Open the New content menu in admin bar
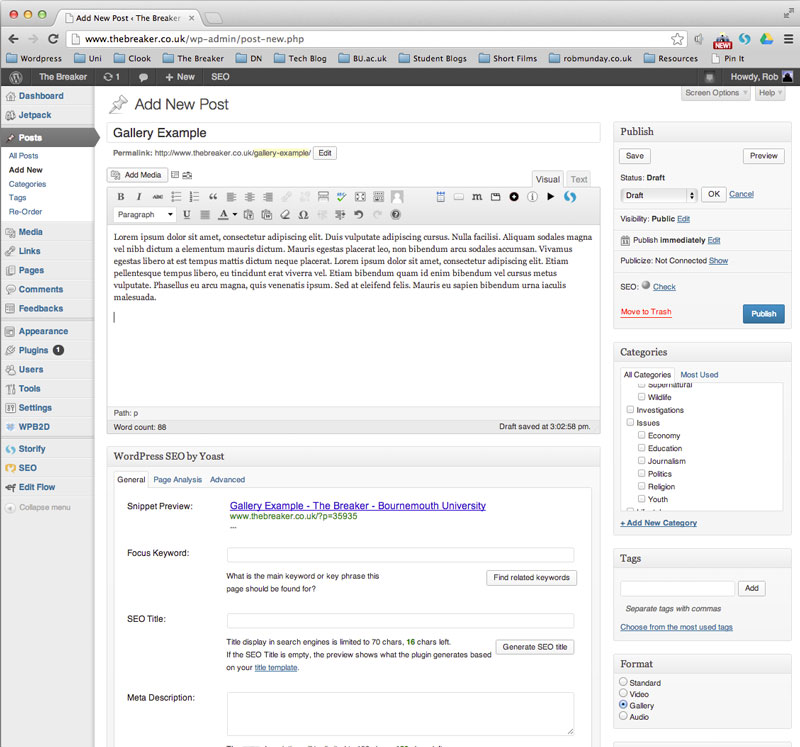The width and height of the screenshot is (800, 747). [180, 77]
